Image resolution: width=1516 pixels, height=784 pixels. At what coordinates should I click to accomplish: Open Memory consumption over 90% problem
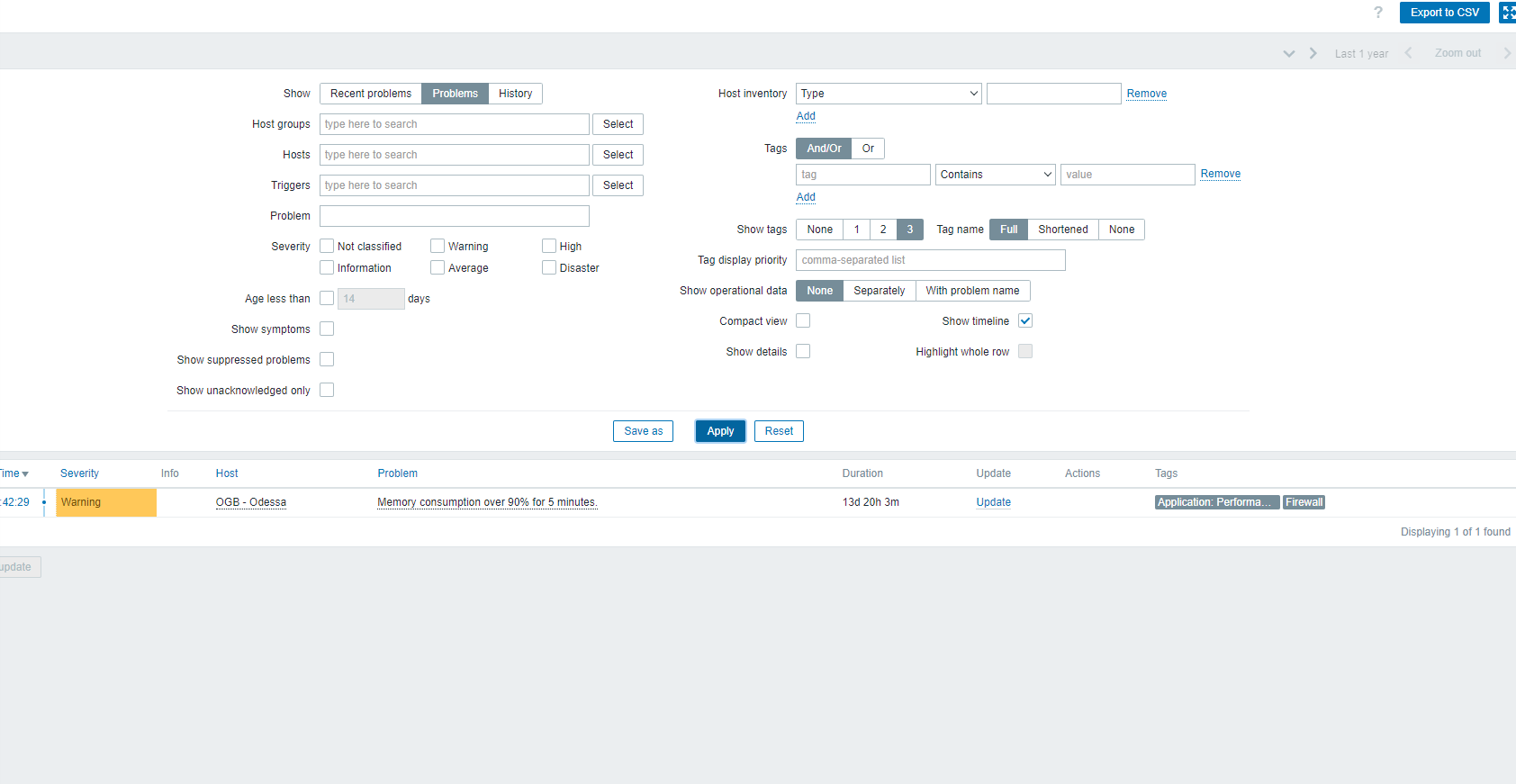(487, 502)
